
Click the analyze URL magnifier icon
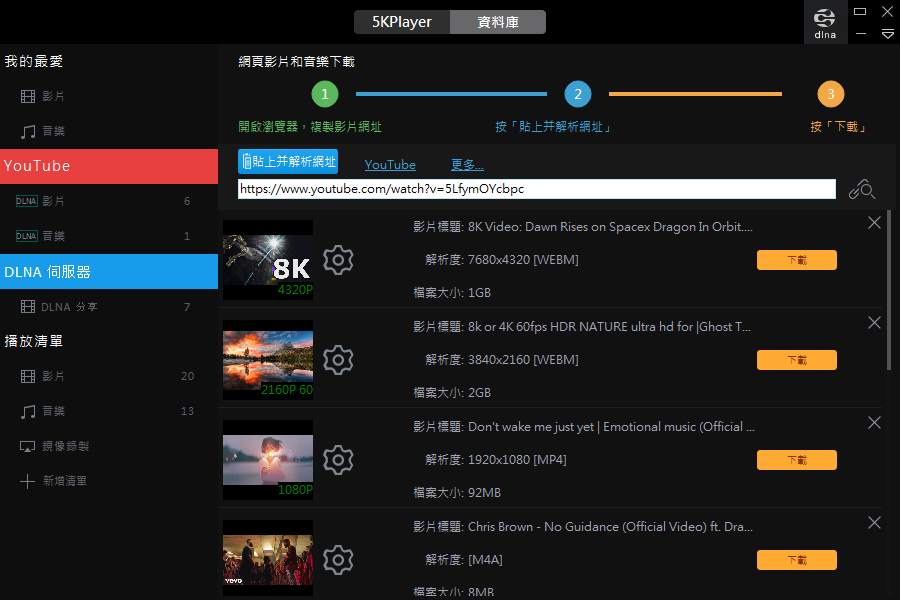point(861,189)
